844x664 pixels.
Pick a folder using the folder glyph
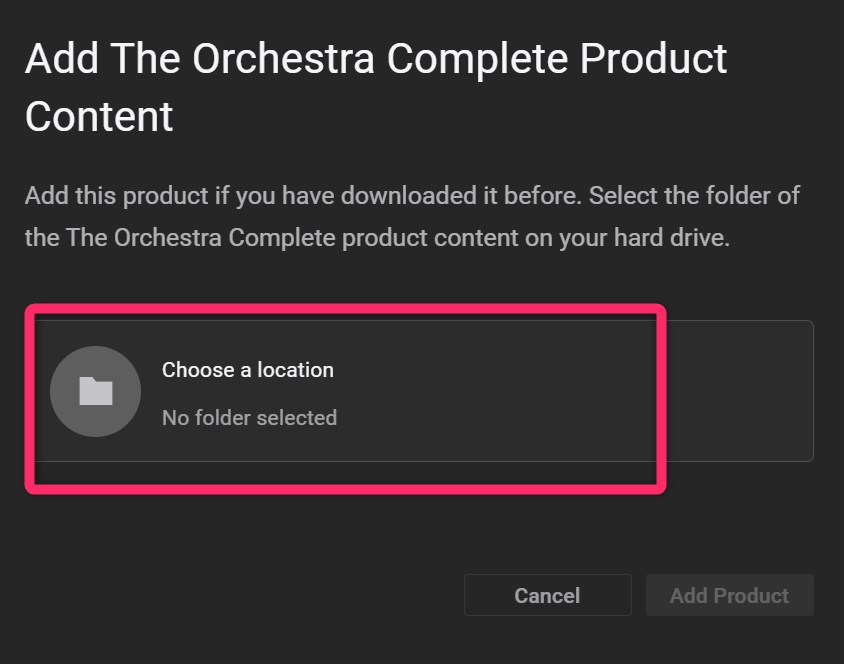coord(95,391)
